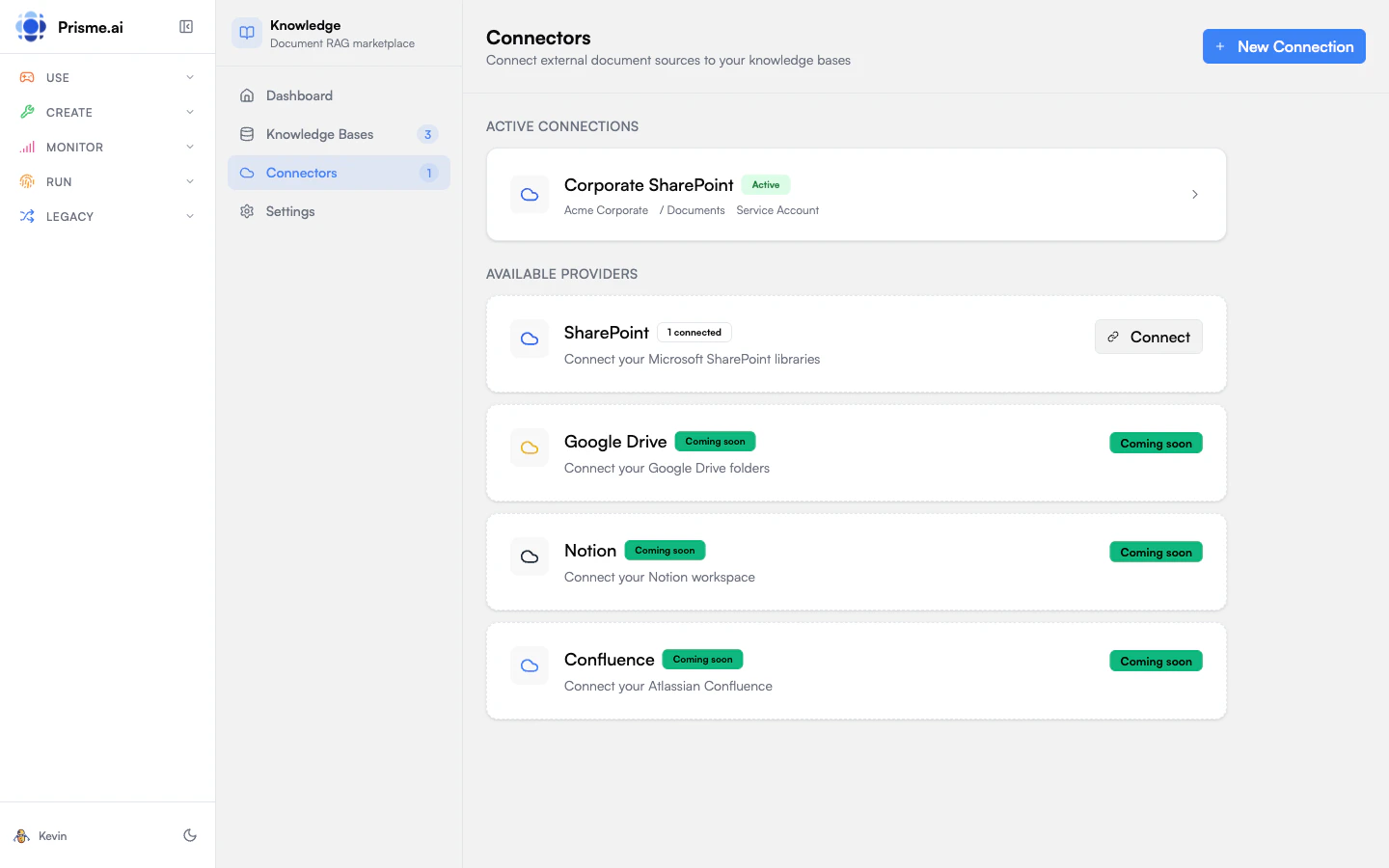Click the 'Document RAG marketplace' subtitle
The width and height of the screenshot is (1389, 868).
(x=342, y=43)
